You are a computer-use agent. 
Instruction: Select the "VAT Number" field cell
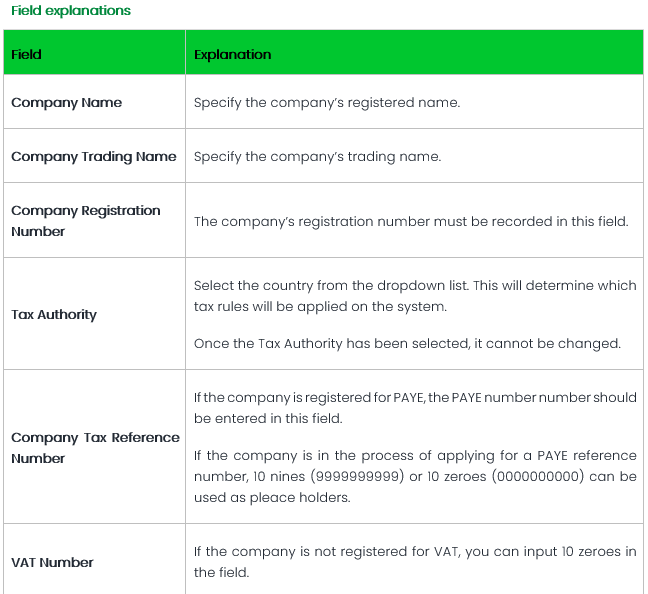coord(52,562)
